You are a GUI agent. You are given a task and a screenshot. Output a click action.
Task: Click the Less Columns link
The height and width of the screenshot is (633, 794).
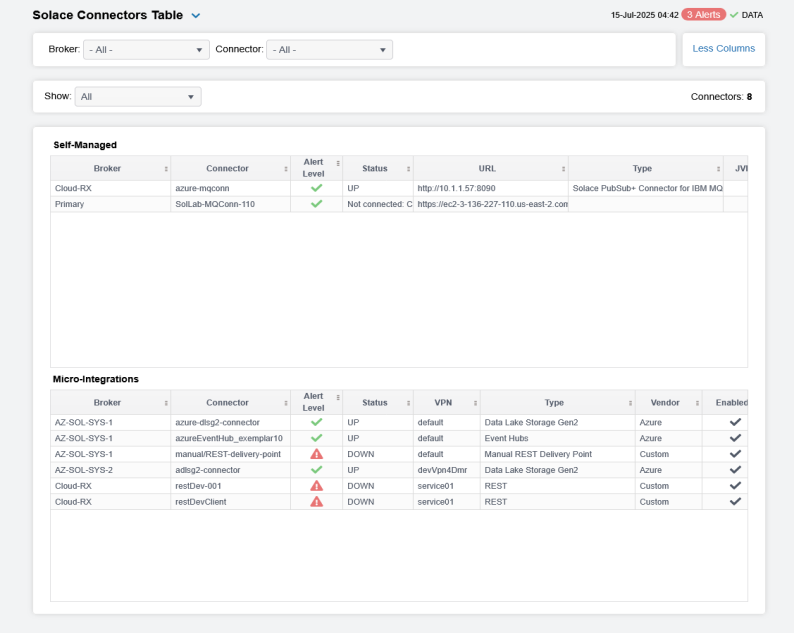coord(723,48)
